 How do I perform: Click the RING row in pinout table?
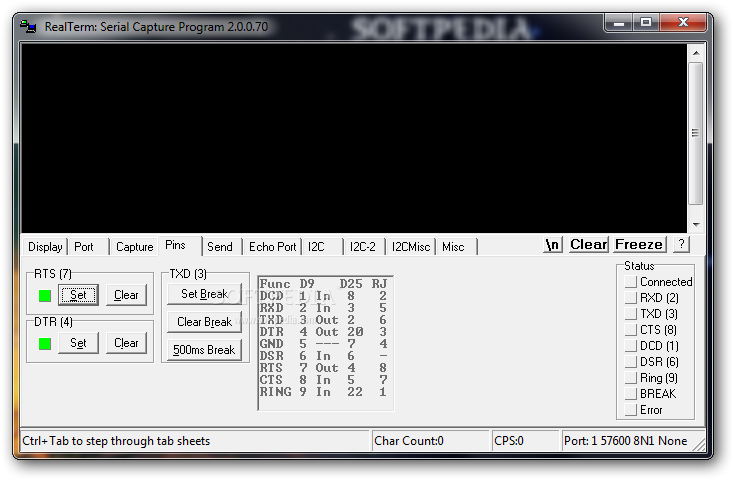pos(323,392)
